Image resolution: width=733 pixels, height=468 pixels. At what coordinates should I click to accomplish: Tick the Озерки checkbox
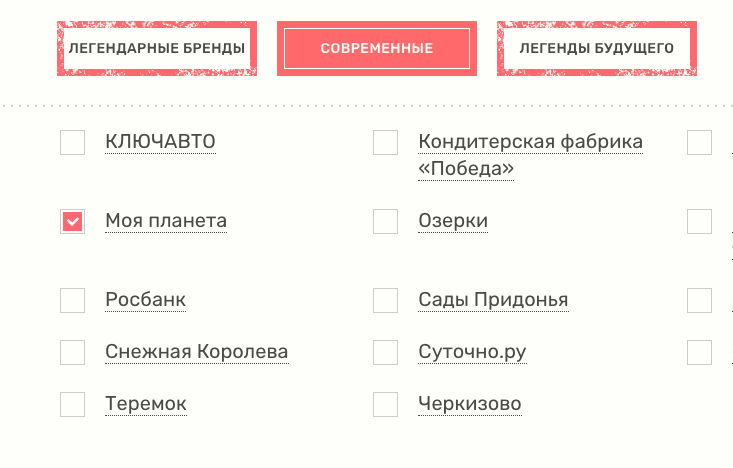point(385,222)
